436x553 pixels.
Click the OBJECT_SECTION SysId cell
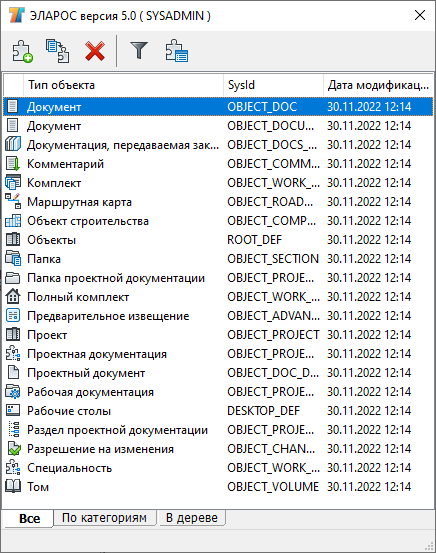click(273, 259)
